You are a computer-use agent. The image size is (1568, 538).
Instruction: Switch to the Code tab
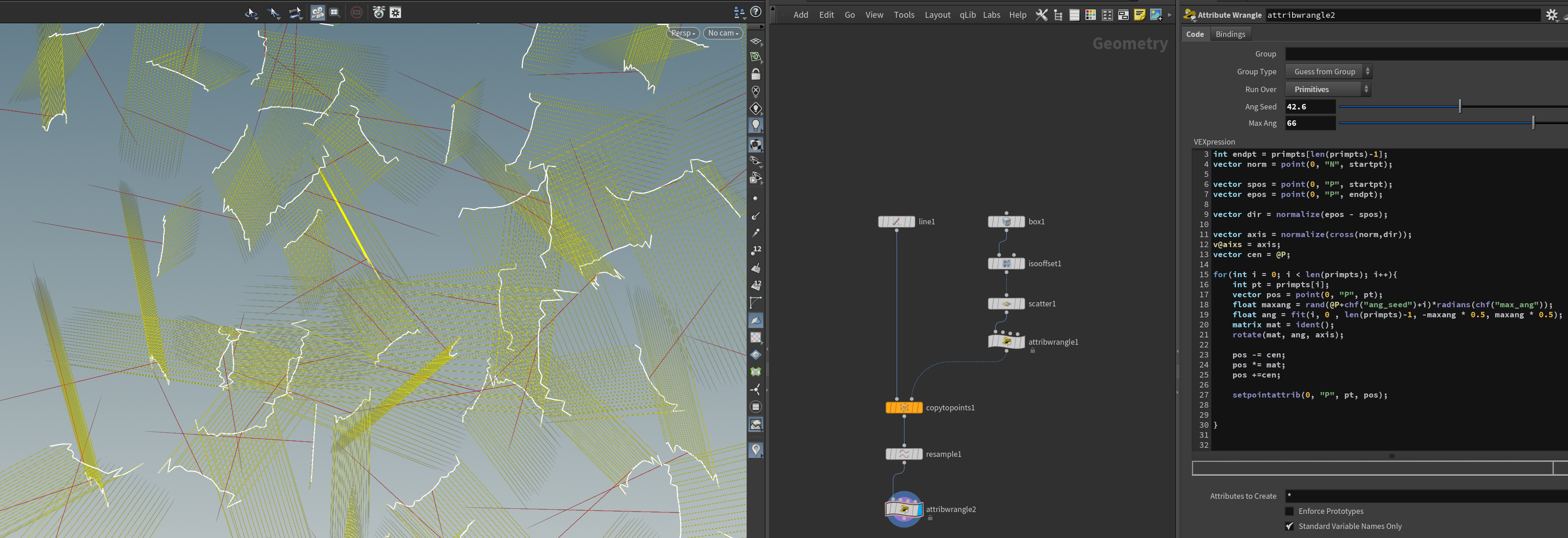[x=1194, y=34]
